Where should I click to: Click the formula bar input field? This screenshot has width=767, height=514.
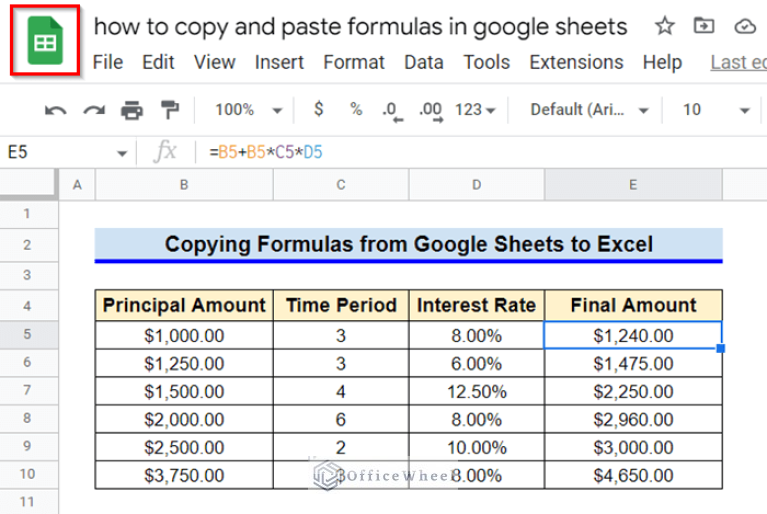coord(480,152)
